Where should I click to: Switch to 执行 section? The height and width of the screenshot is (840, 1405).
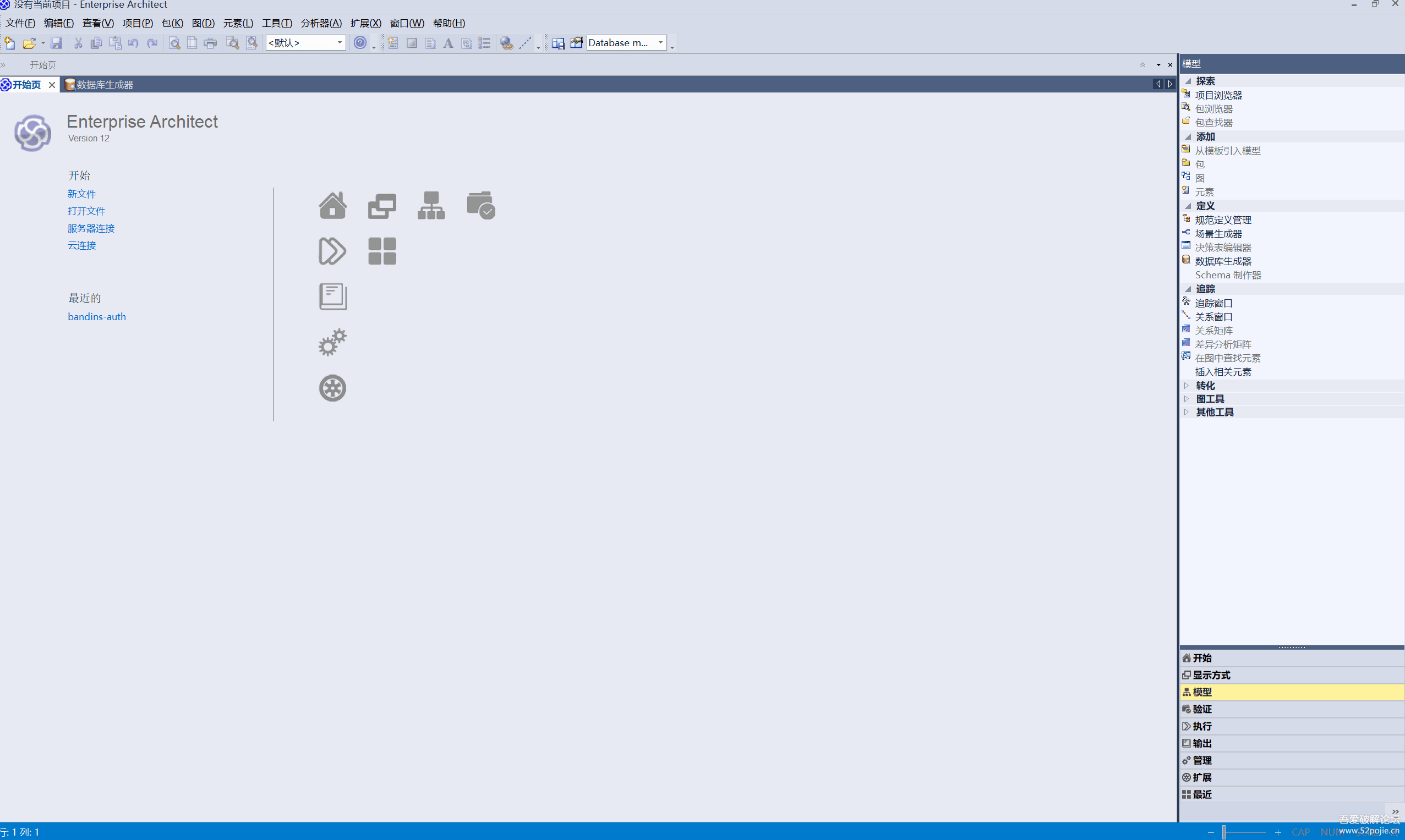tap(1292, 726)
